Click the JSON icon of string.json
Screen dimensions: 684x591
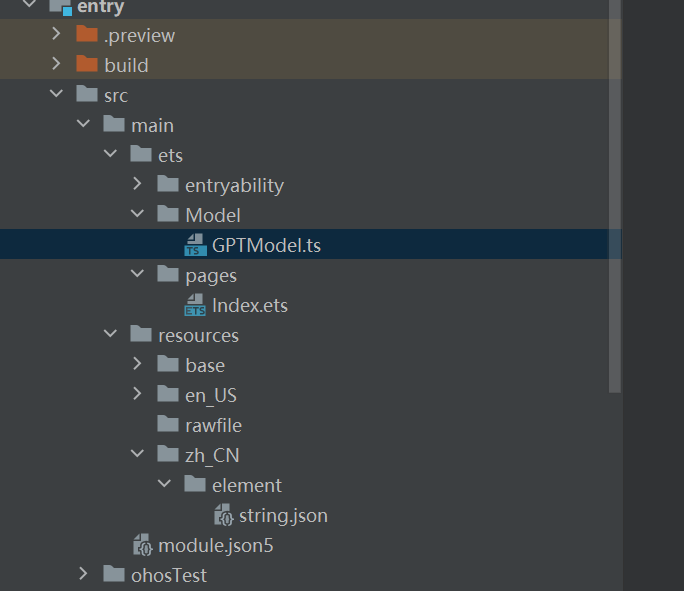pyautogui.click(x=224, y=515)
